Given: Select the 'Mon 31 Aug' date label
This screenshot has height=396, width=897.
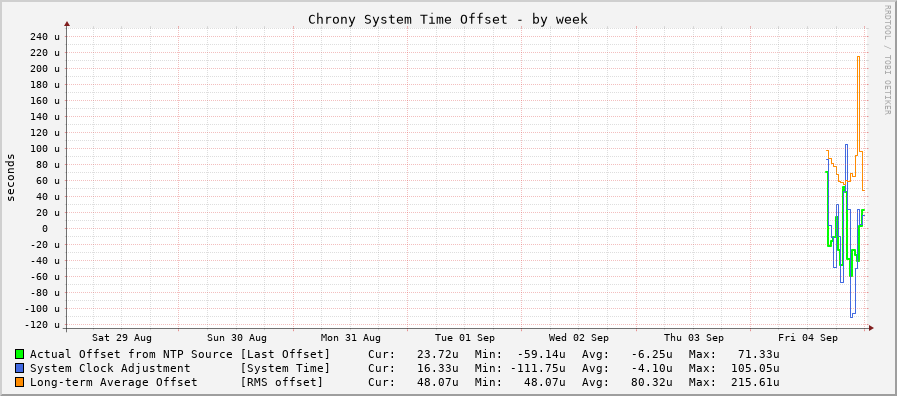Looking at the screenshot, I should [x=351, y=338].
